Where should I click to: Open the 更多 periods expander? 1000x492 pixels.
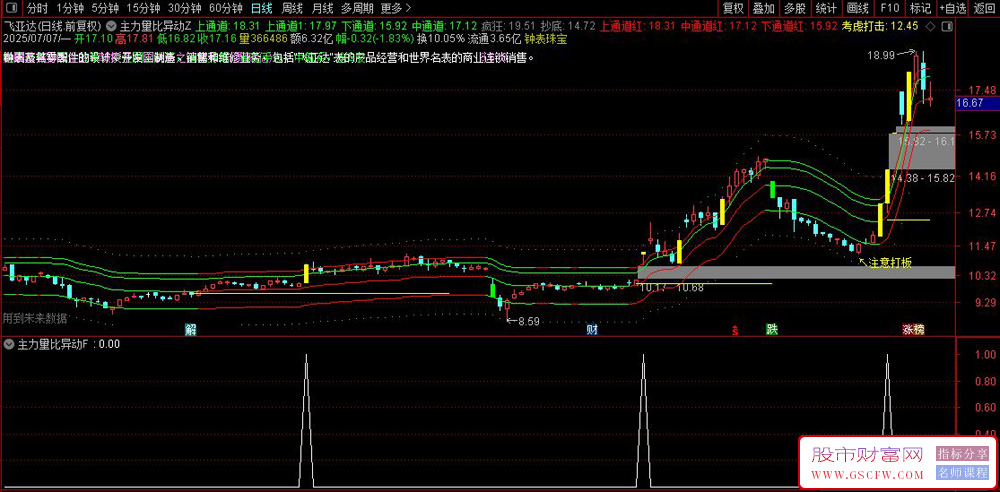[x=395, y=8]
